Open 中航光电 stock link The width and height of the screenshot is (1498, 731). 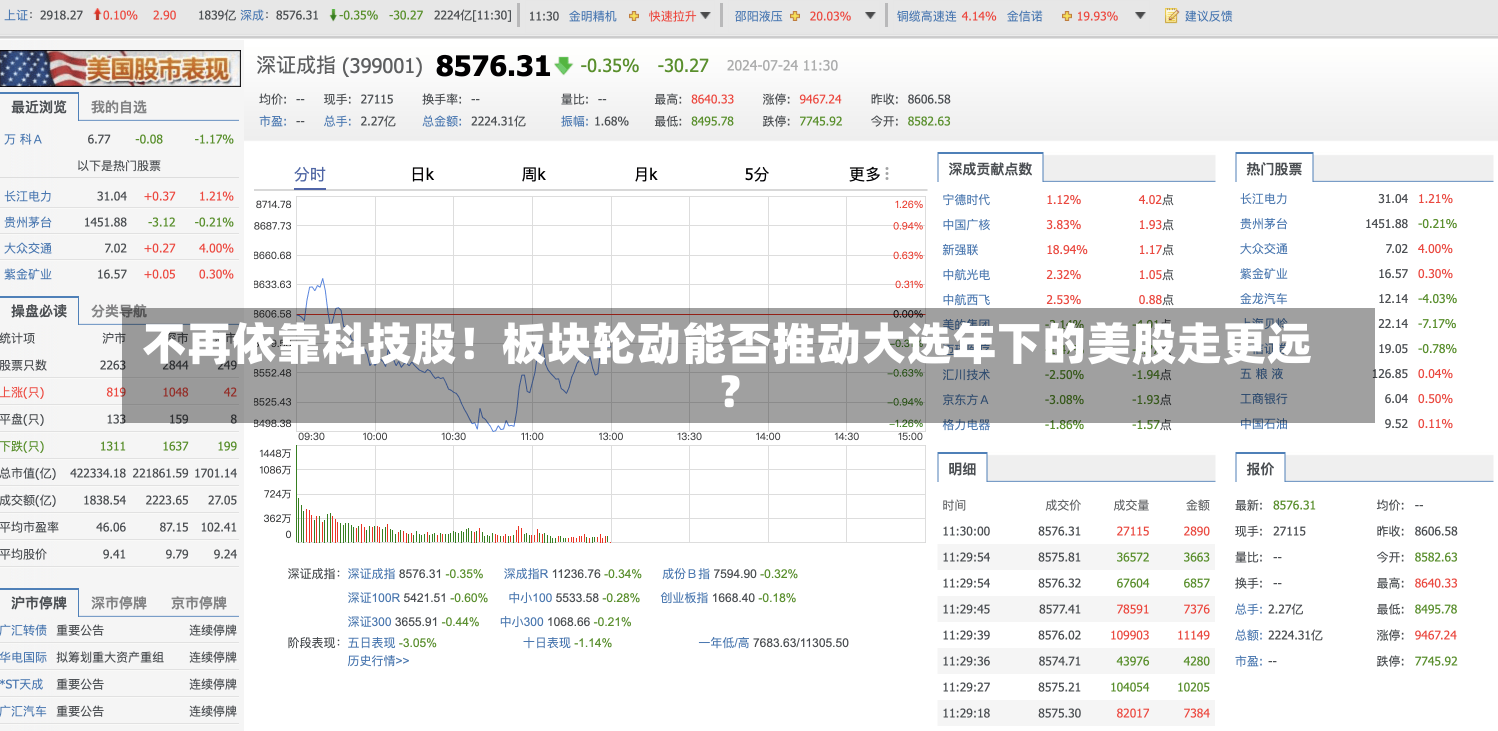point(966,274)
